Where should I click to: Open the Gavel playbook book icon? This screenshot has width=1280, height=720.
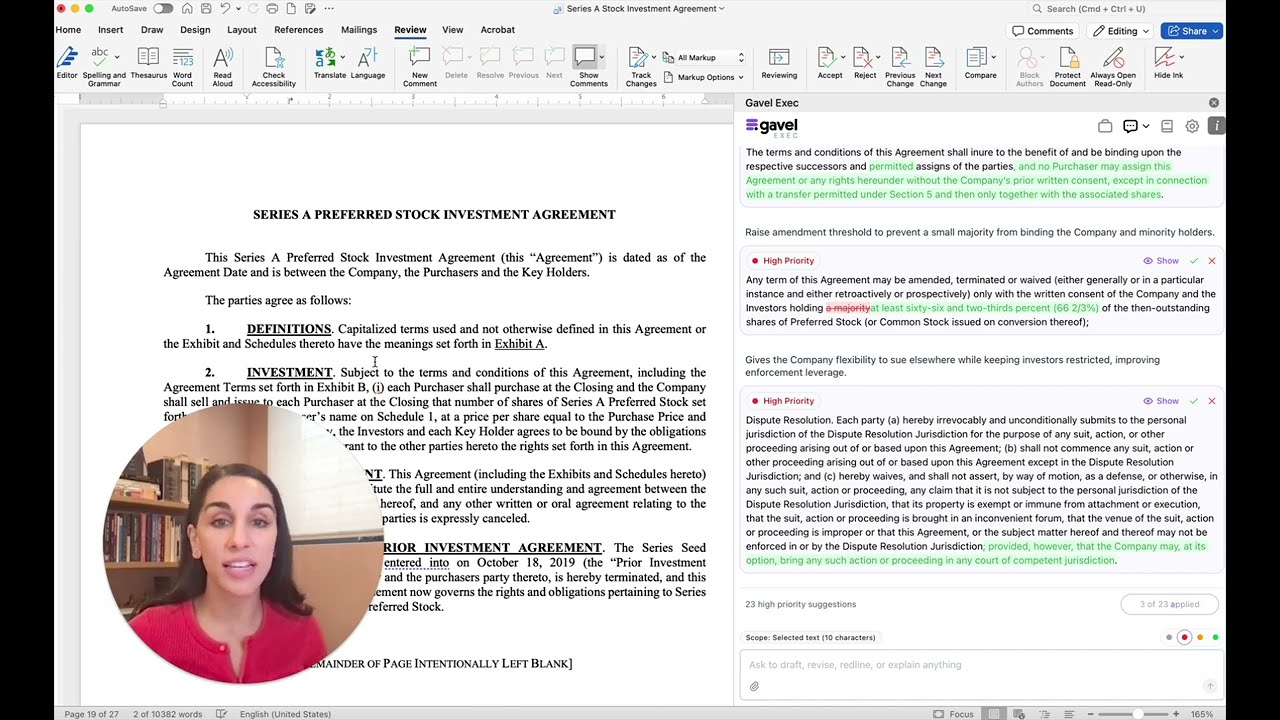[x=1167, y=127]
